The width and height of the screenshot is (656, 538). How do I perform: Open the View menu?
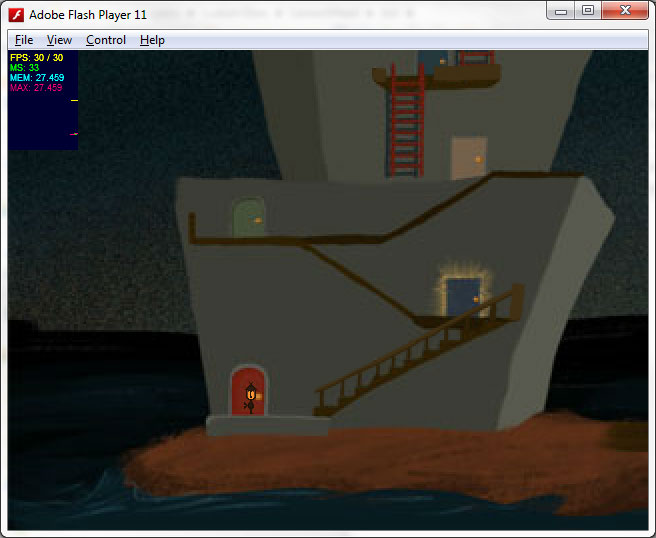(x=59, y=40)
